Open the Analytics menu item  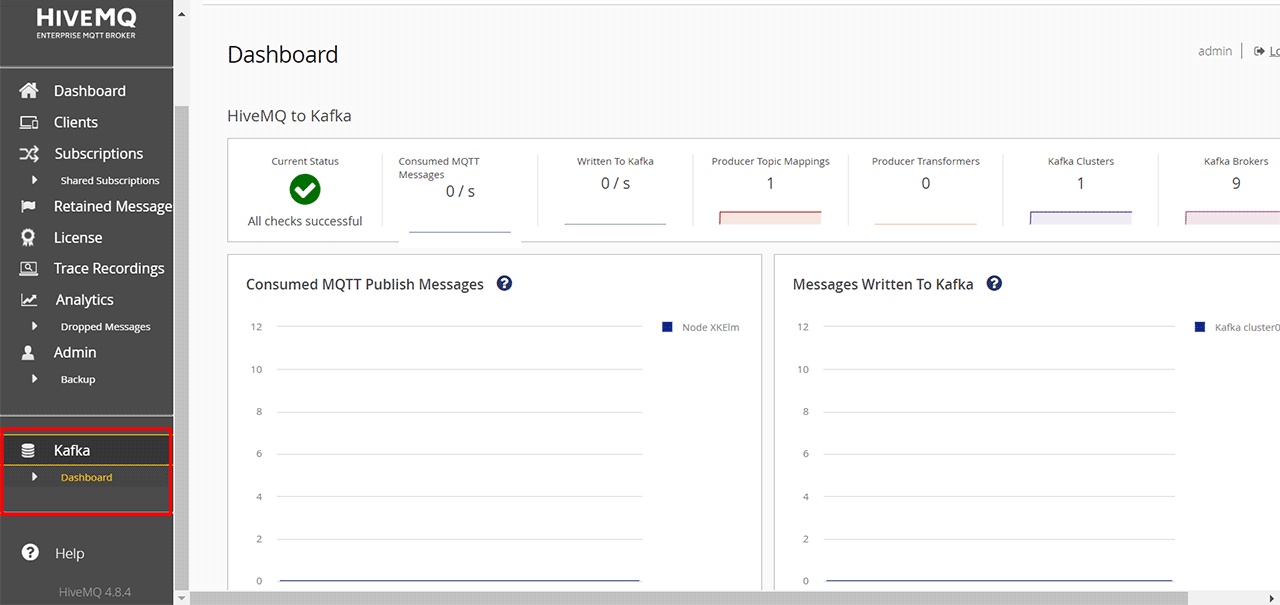[87, 299]
